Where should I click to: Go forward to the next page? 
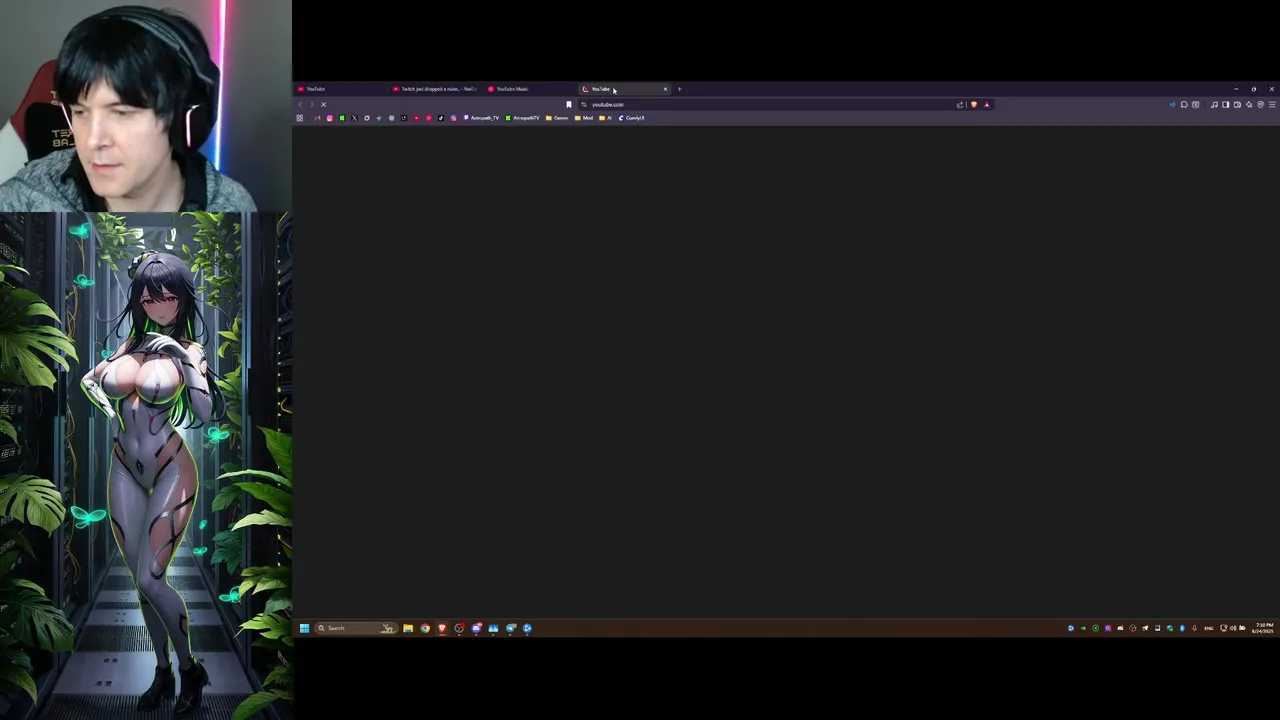pos(311,104)
